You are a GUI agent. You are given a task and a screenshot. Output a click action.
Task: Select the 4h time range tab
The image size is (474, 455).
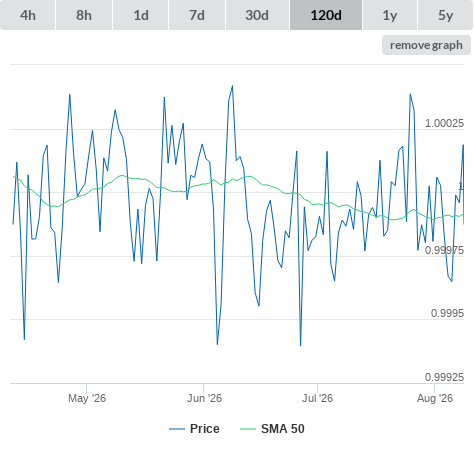point(27,15)
